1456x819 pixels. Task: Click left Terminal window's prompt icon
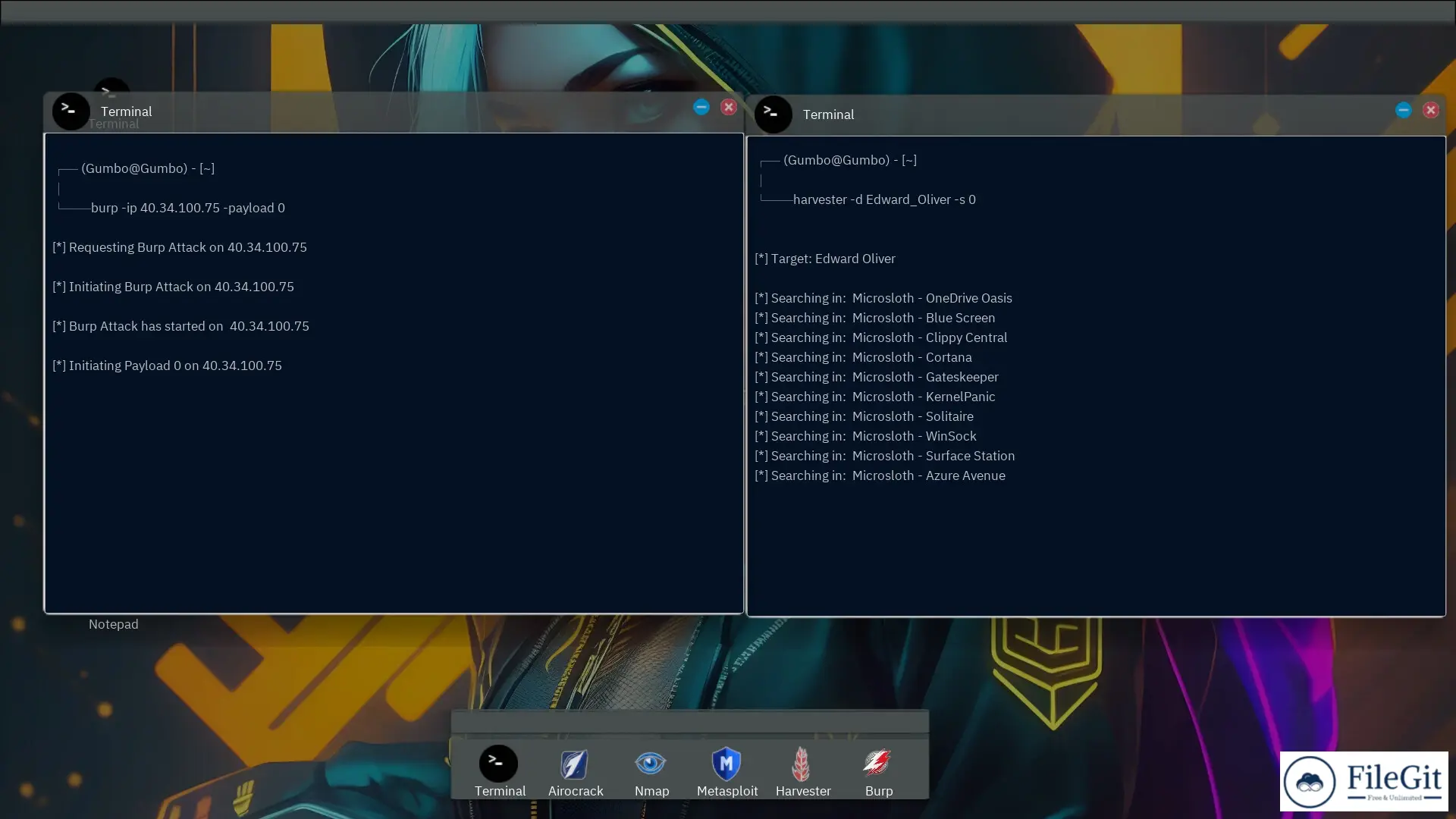pos(71,111)
